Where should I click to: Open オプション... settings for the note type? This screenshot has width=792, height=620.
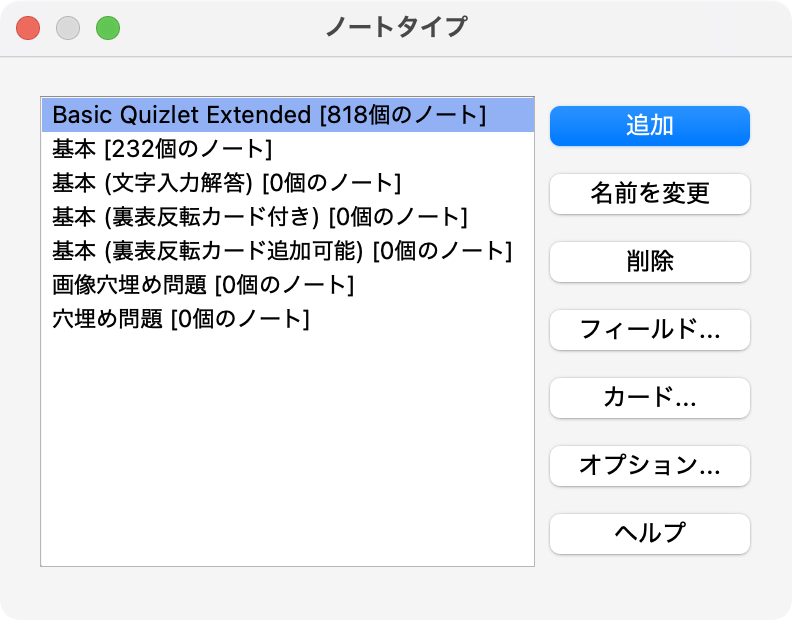[x=649, y=466]
